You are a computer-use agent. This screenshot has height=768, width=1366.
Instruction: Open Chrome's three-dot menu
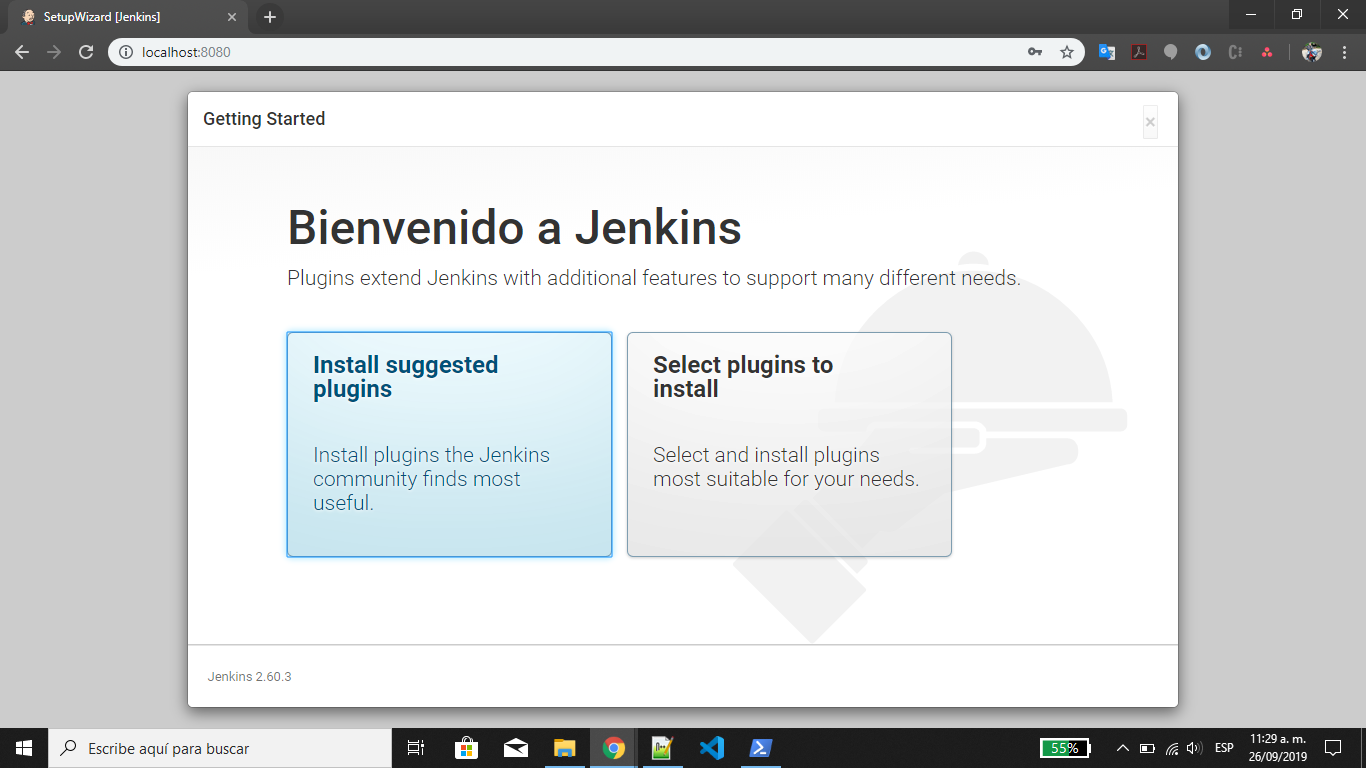pyautogui.click(x=1345, y=52)
